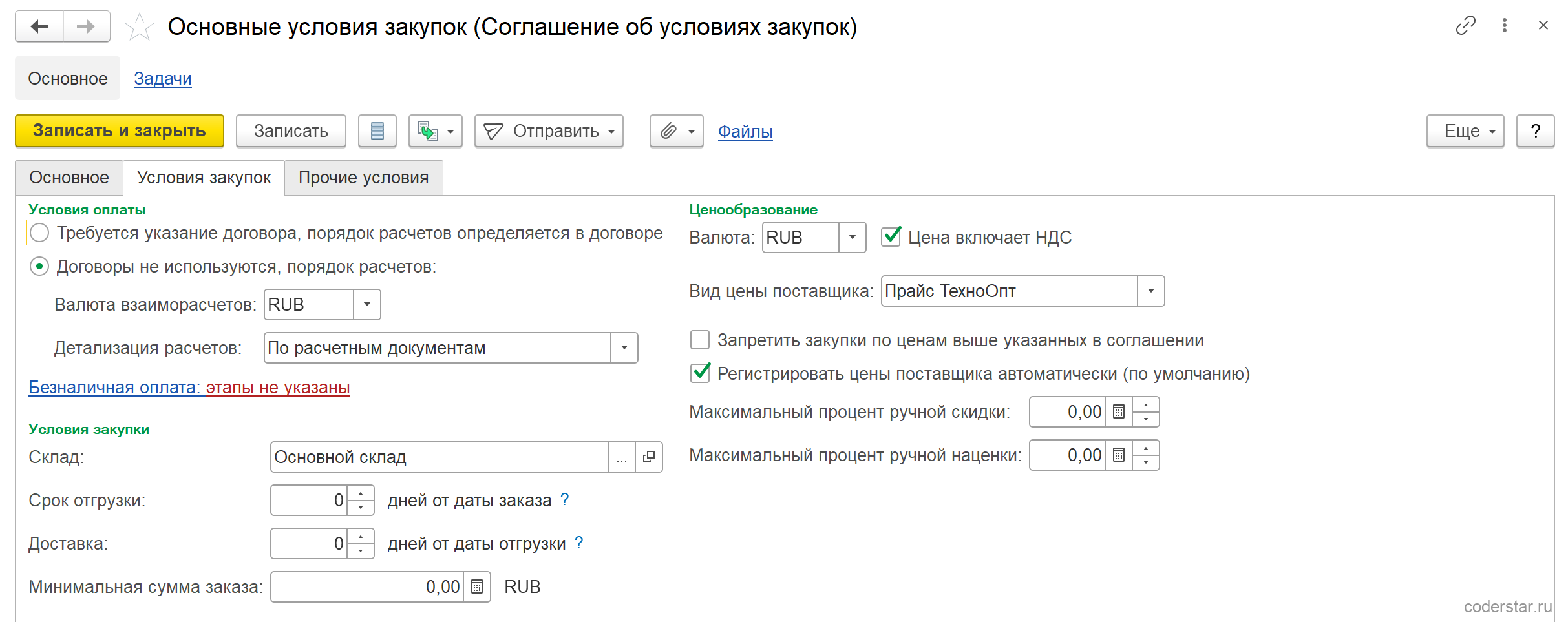Click the Минимальная сумма заказа input field

coord(367,587)
